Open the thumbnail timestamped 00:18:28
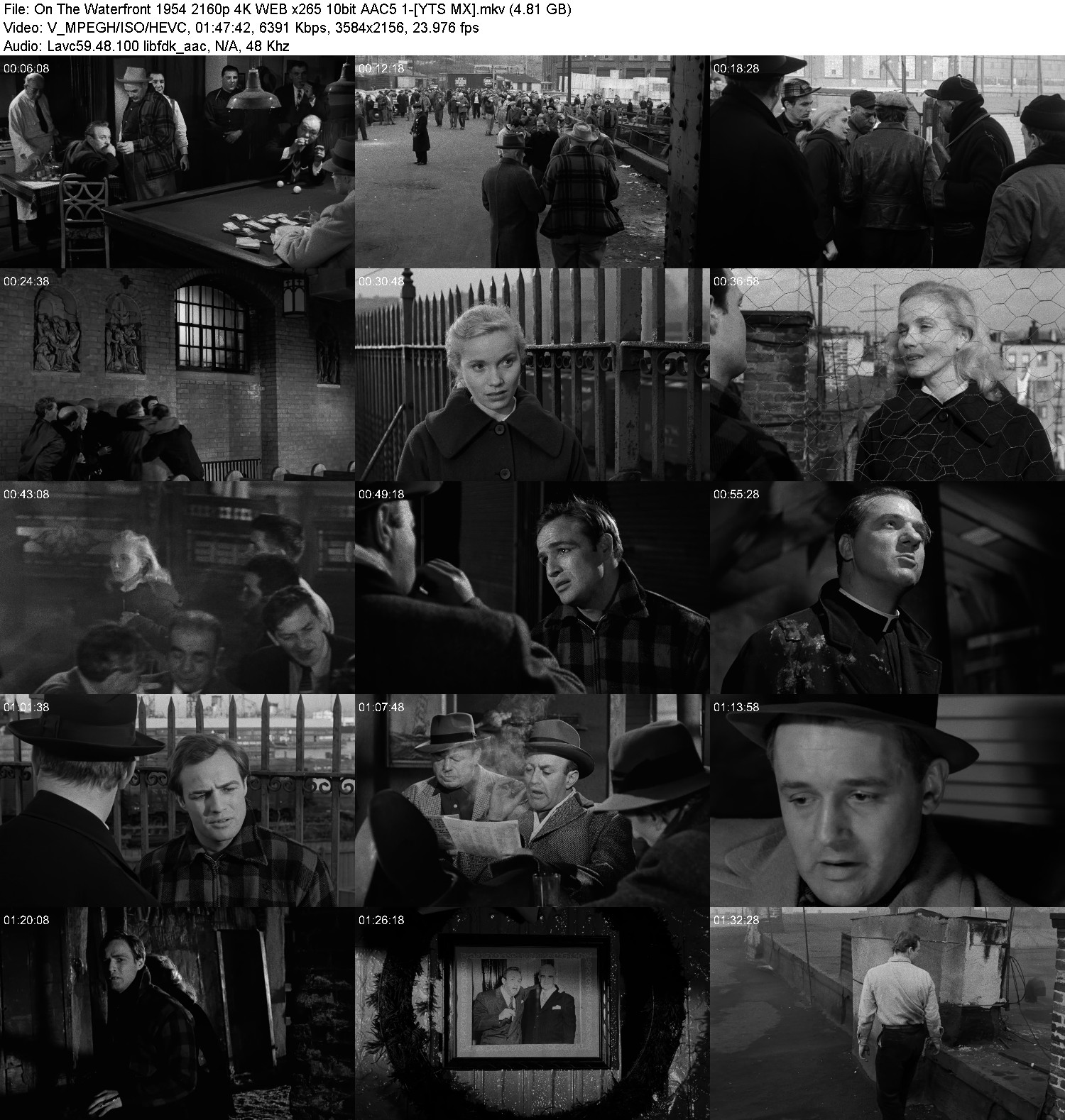This screenshot has width=1065, height=1120. coord(887,162)
